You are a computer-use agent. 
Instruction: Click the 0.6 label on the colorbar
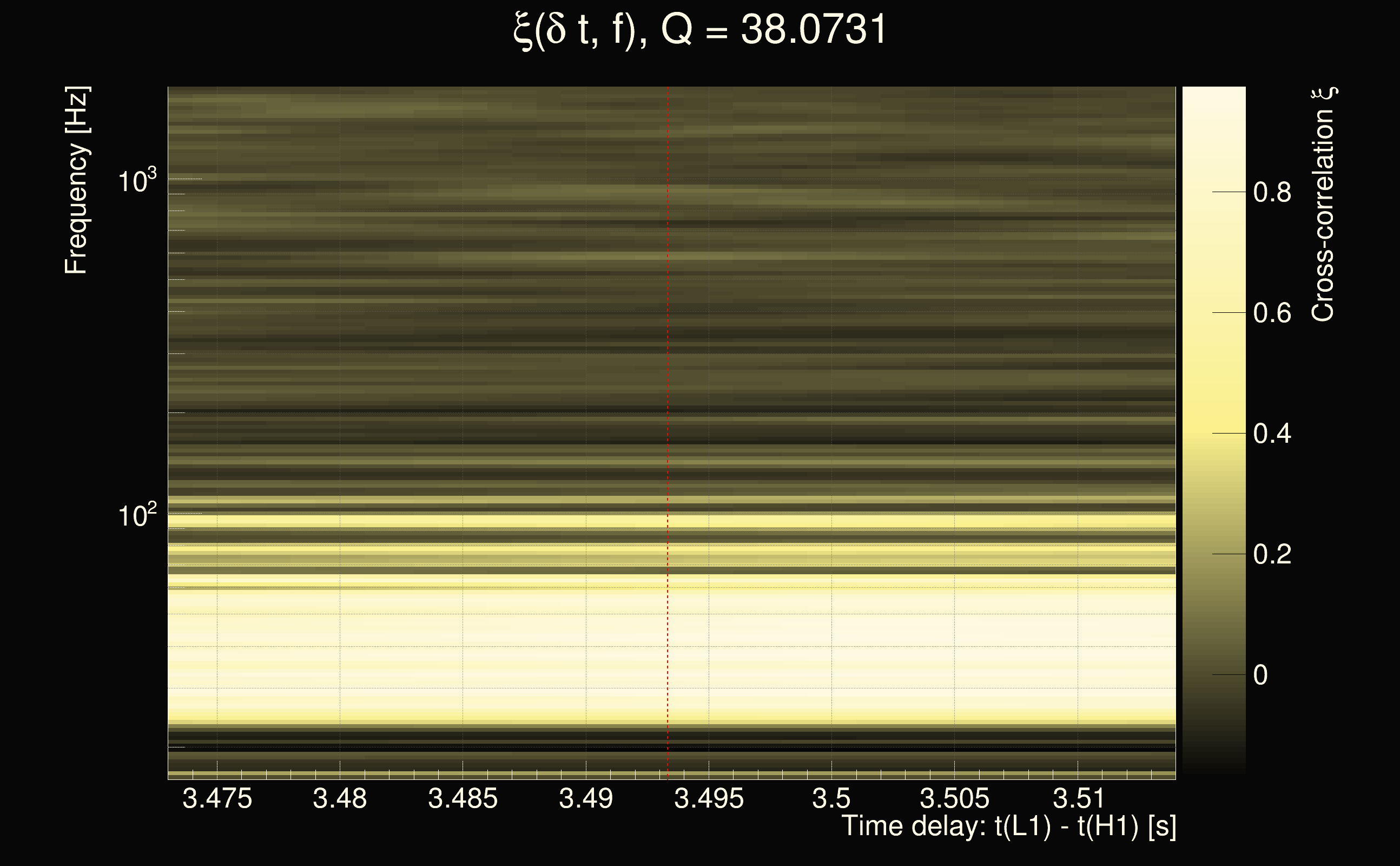click(1272, 313)
